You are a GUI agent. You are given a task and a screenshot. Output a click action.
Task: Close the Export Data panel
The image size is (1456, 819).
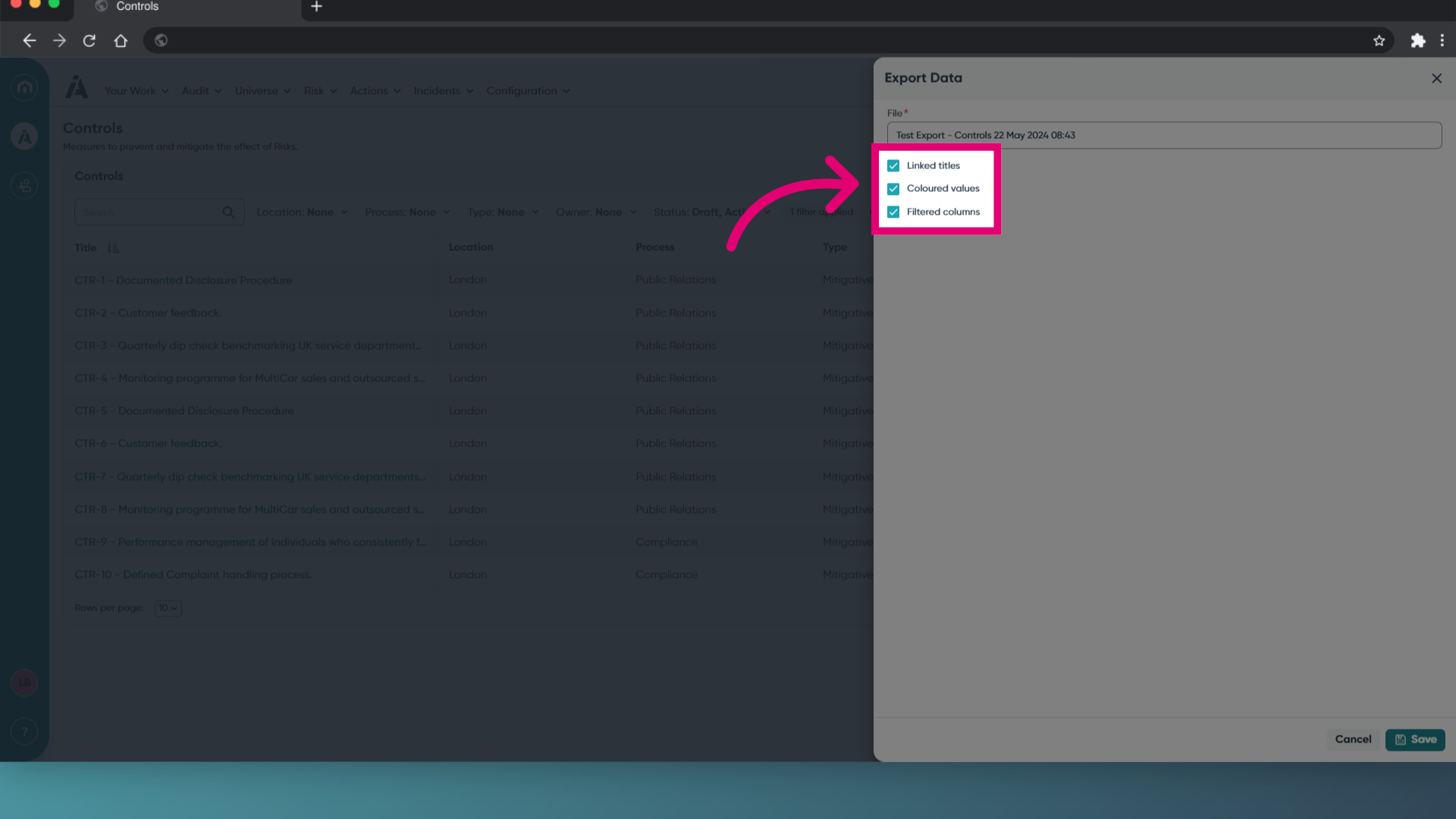coord(1436,78)
